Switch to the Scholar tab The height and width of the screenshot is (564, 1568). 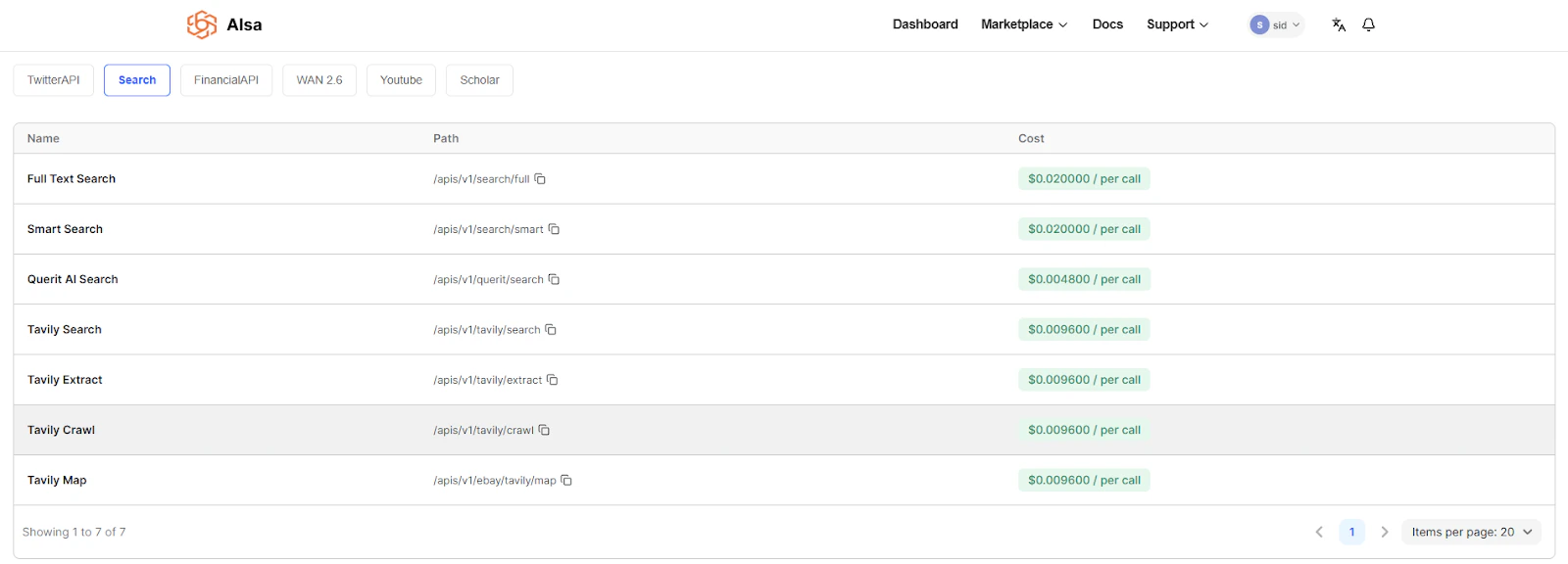tap(479, 80)
